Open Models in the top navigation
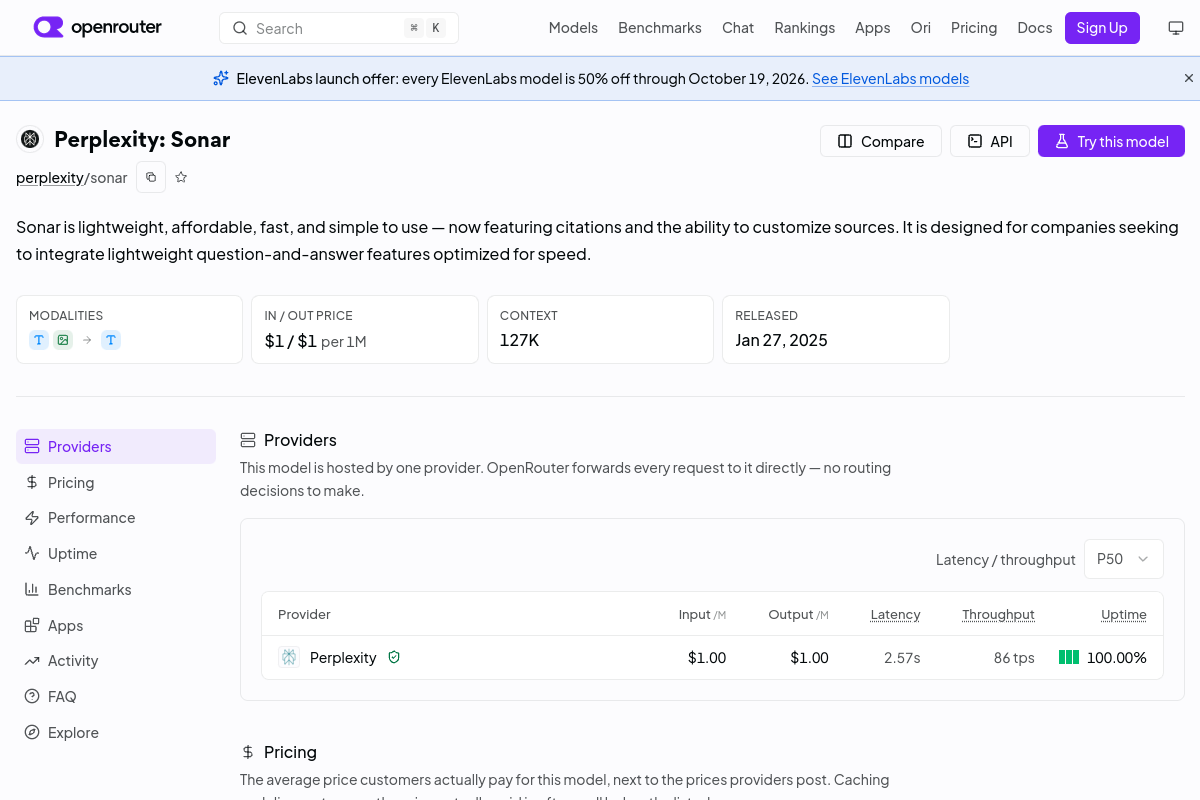Screen dimensions: 1200x800 click(573, 28)
